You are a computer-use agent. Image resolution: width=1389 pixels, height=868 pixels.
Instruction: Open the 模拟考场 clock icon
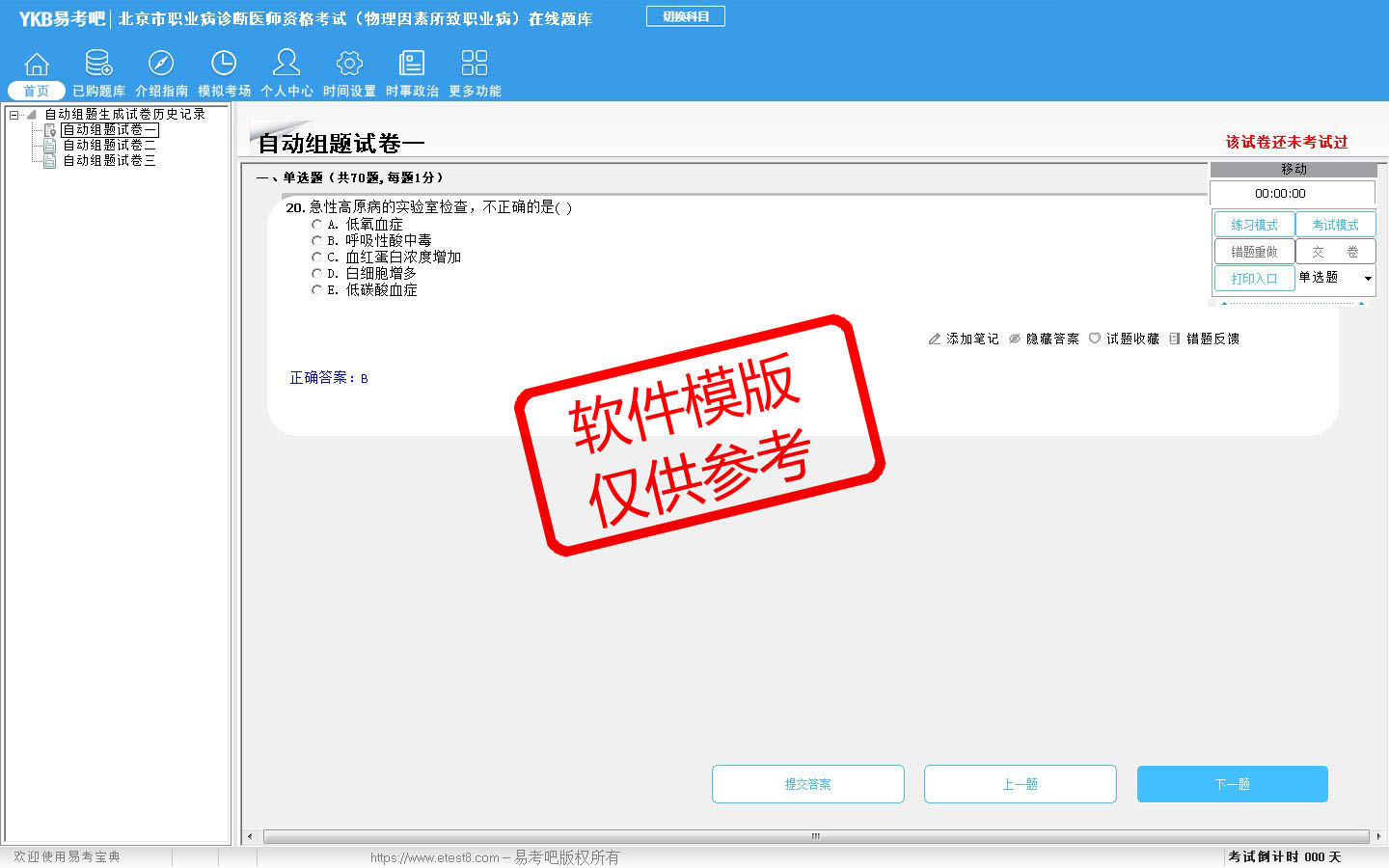pos(224,64)
